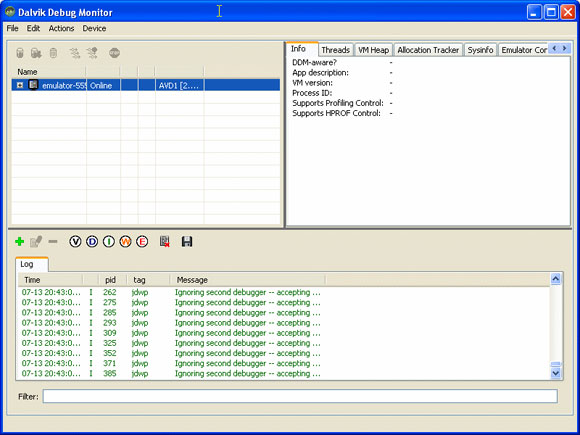
Task: Toggle Debug log level D button
Action: point(92,242)
